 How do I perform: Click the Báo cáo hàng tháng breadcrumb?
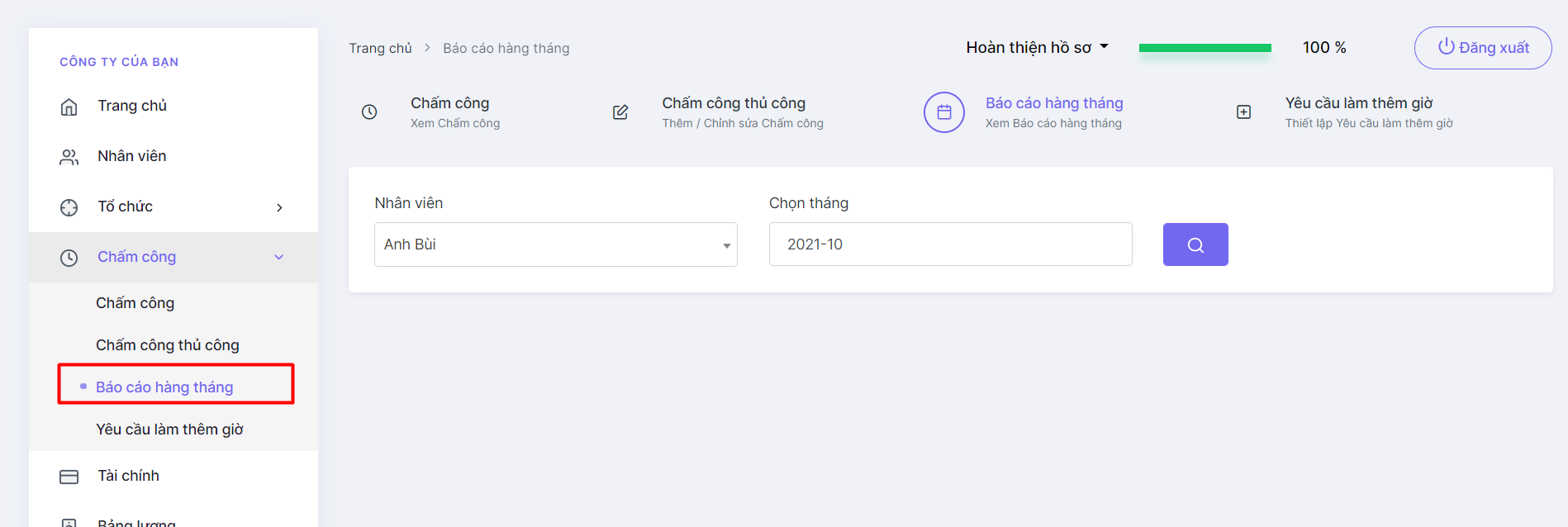(x=506, y=49)
